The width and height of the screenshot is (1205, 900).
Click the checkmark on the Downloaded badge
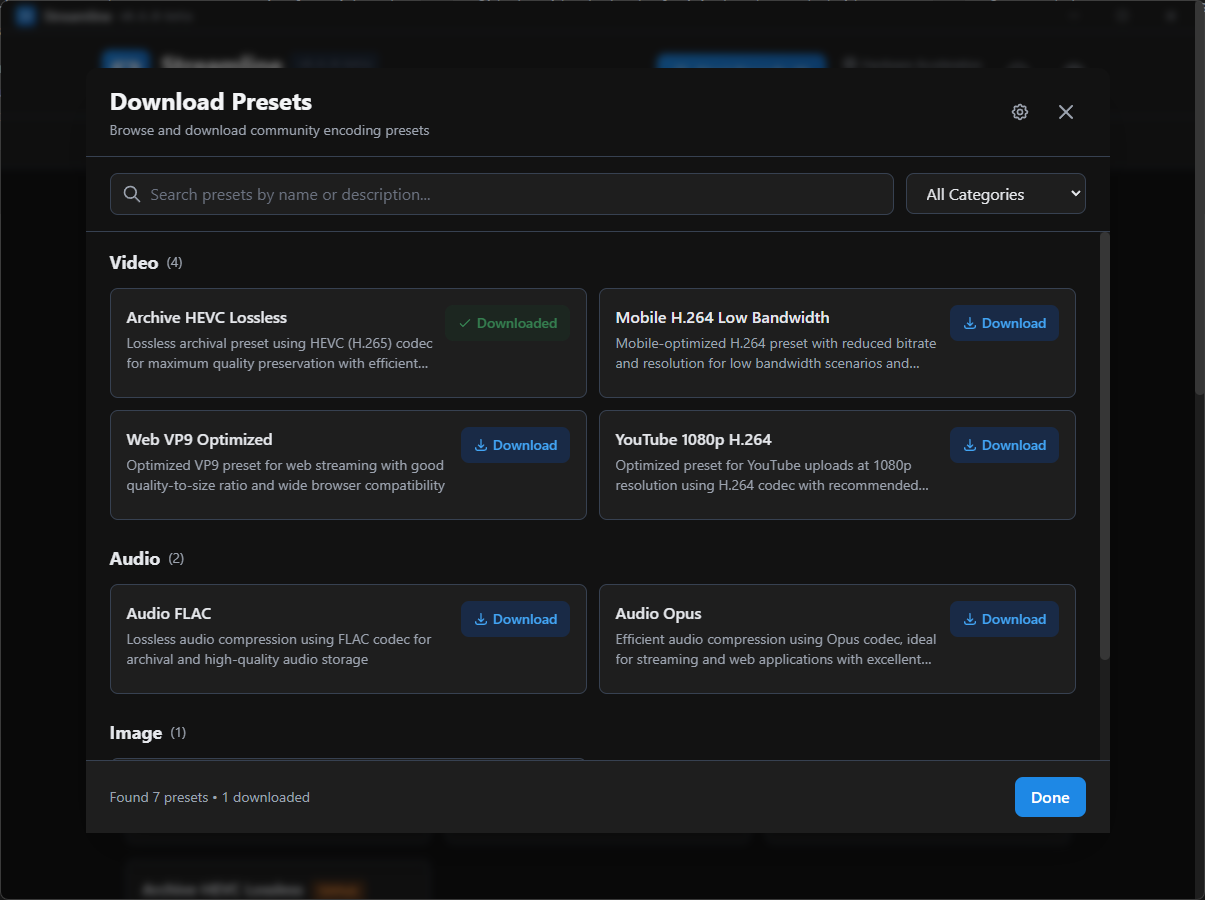pos(466,322)
